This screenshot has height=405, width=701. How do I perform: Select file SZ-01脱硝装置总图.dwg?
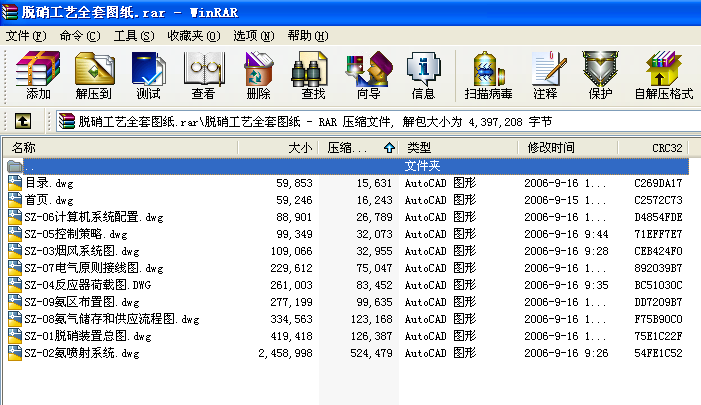88,336
